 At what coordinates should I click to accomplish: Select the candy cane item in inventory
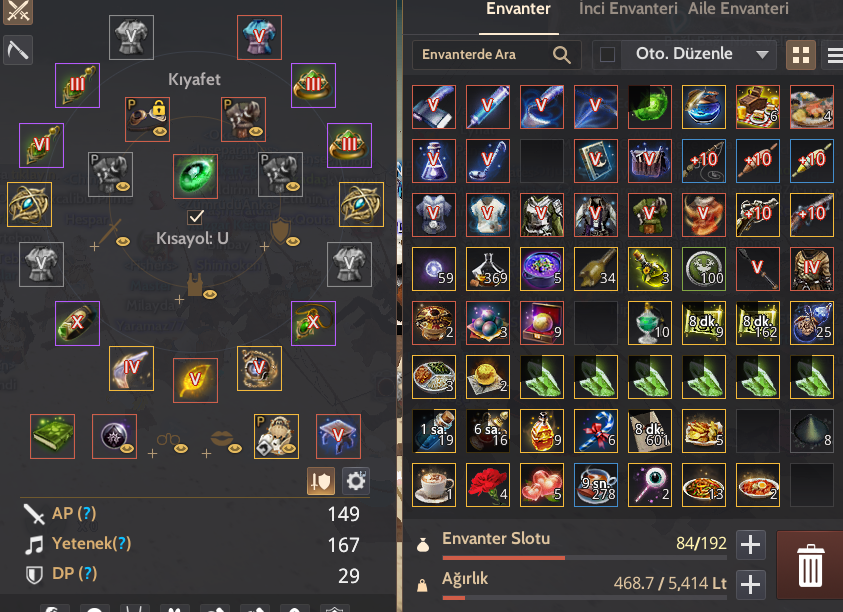click(x=596, y=431)
